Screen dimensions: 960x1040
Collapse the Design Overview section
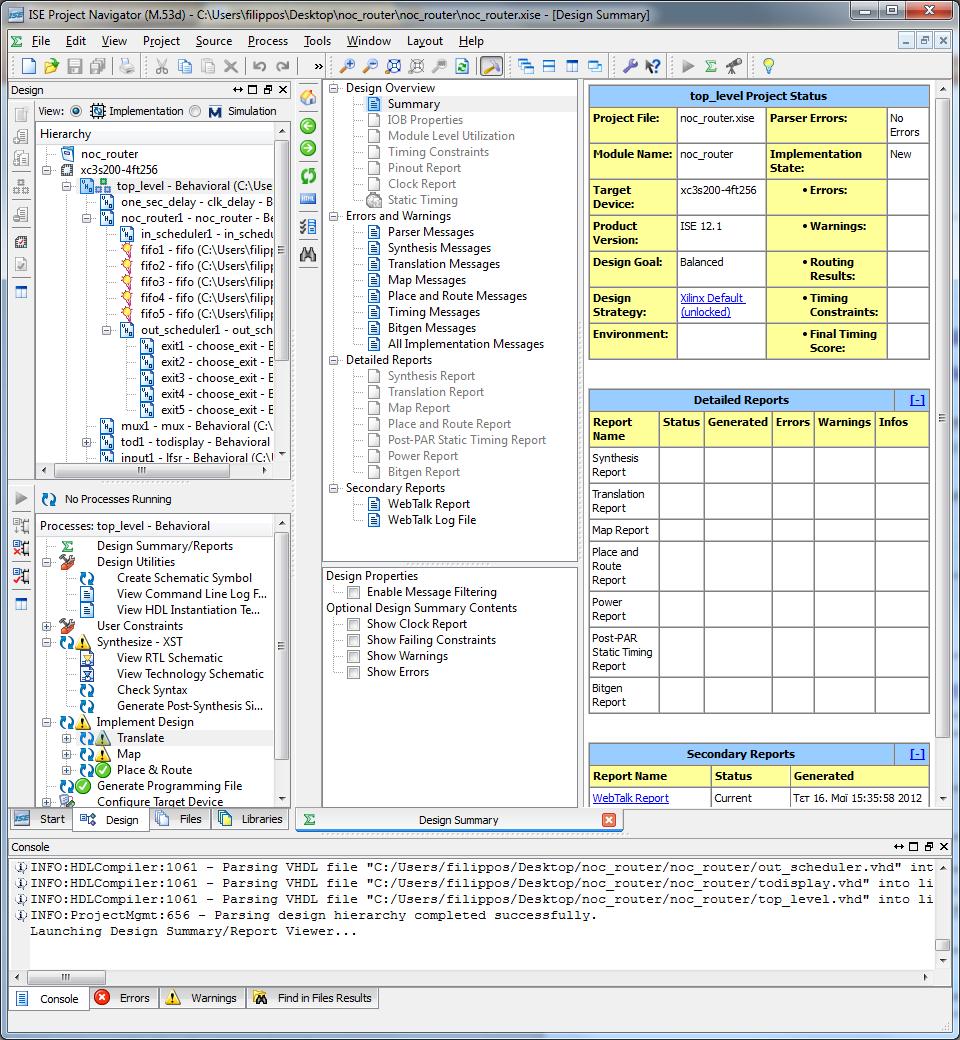tap(334, 88)
